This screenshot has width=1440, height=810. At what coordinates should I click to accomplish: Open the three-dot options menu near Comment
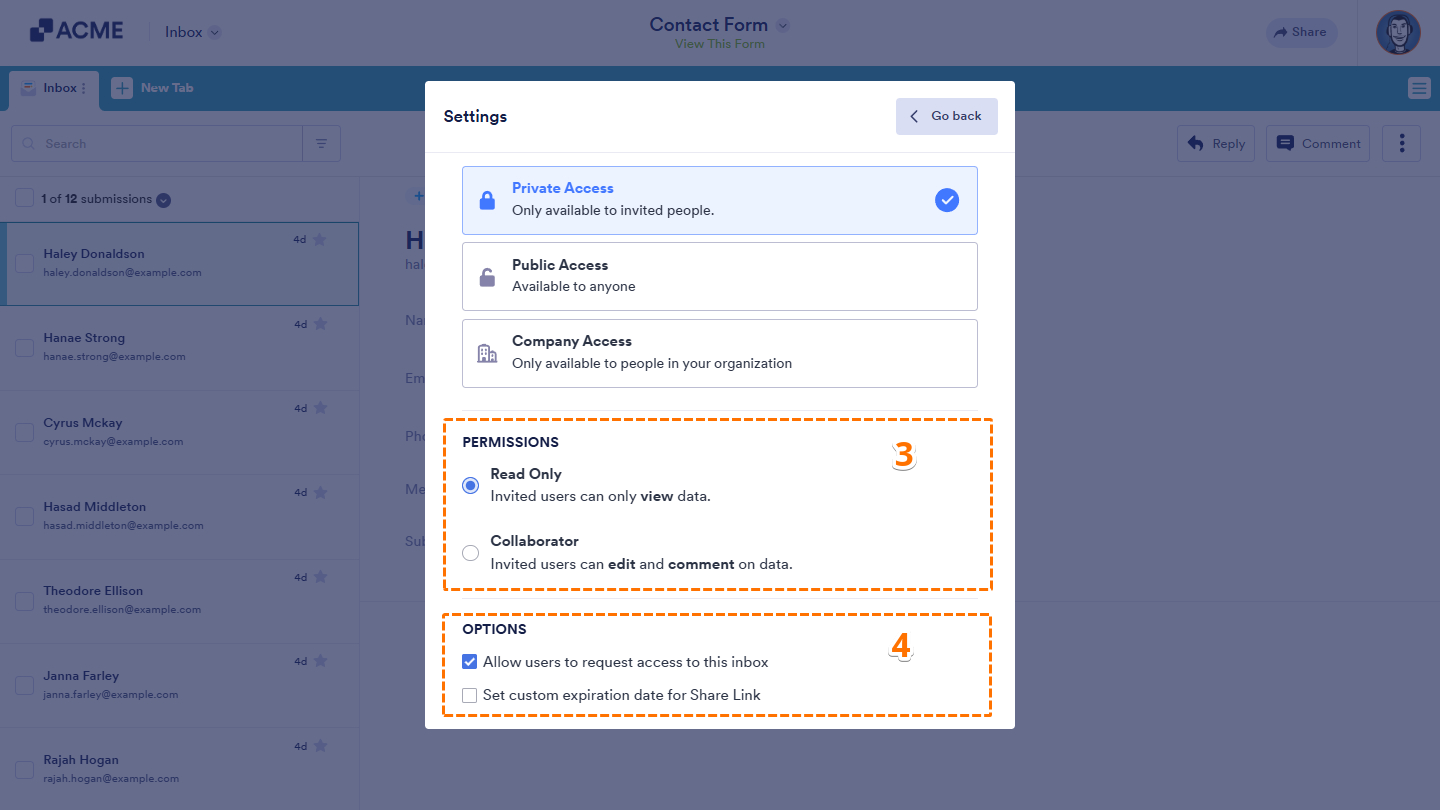click(1401, 143)
